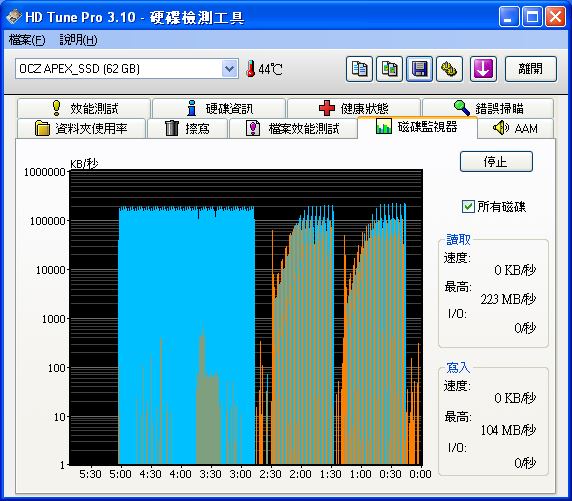572x501 pixels.
Task: Open the 說明(H) menu
Action: tap(78, 40)
